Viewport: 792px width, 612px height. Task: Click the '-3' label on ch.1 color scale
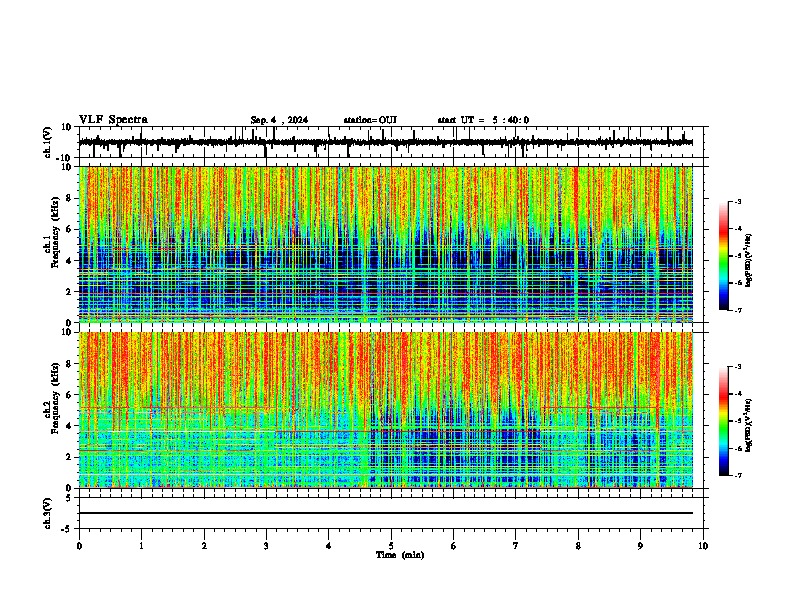point(738,202)
